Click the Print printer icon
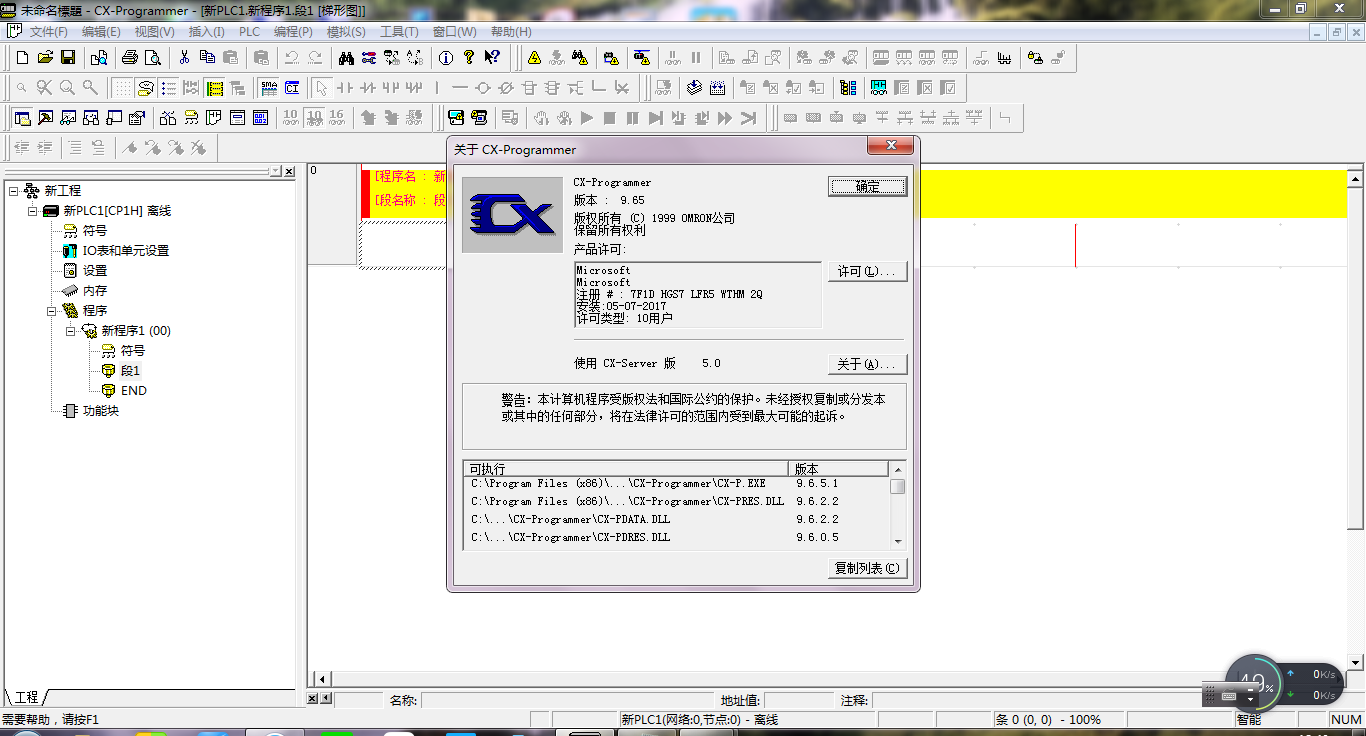 click(x=129, y=58)
